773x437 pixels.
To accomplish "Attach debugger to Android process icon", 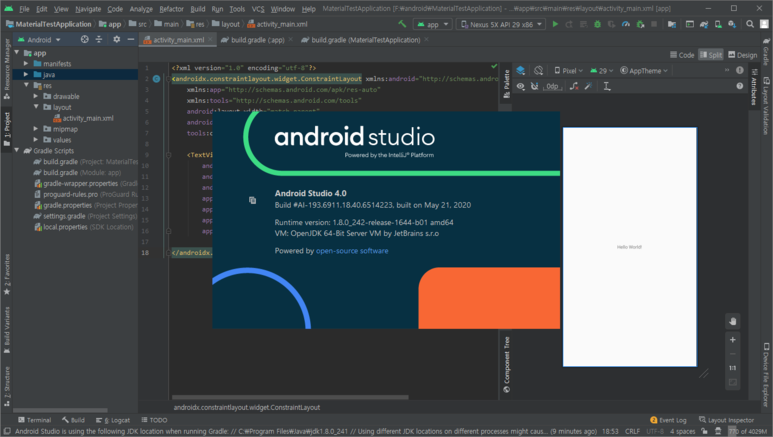I will coord(640,24).
